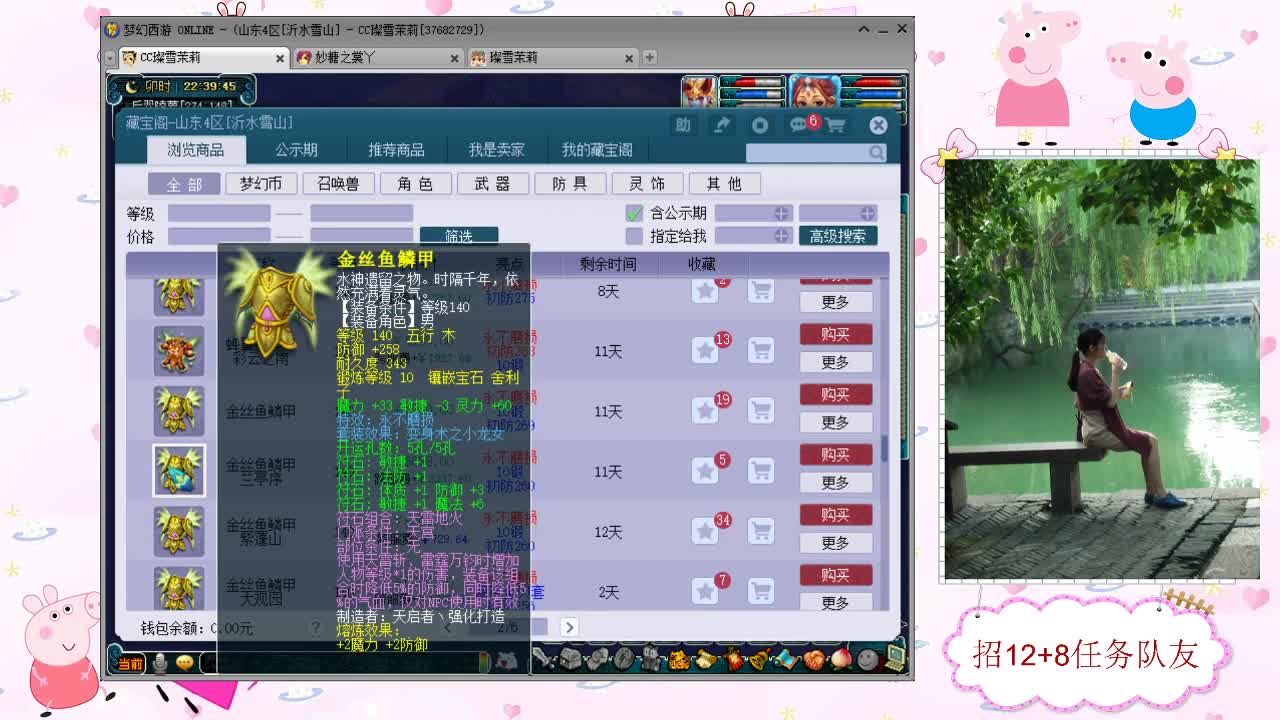Screen dimensions: 1280x720
Task: Click the round settings icon in 藏宝阁 header
Action: point(760,125)
